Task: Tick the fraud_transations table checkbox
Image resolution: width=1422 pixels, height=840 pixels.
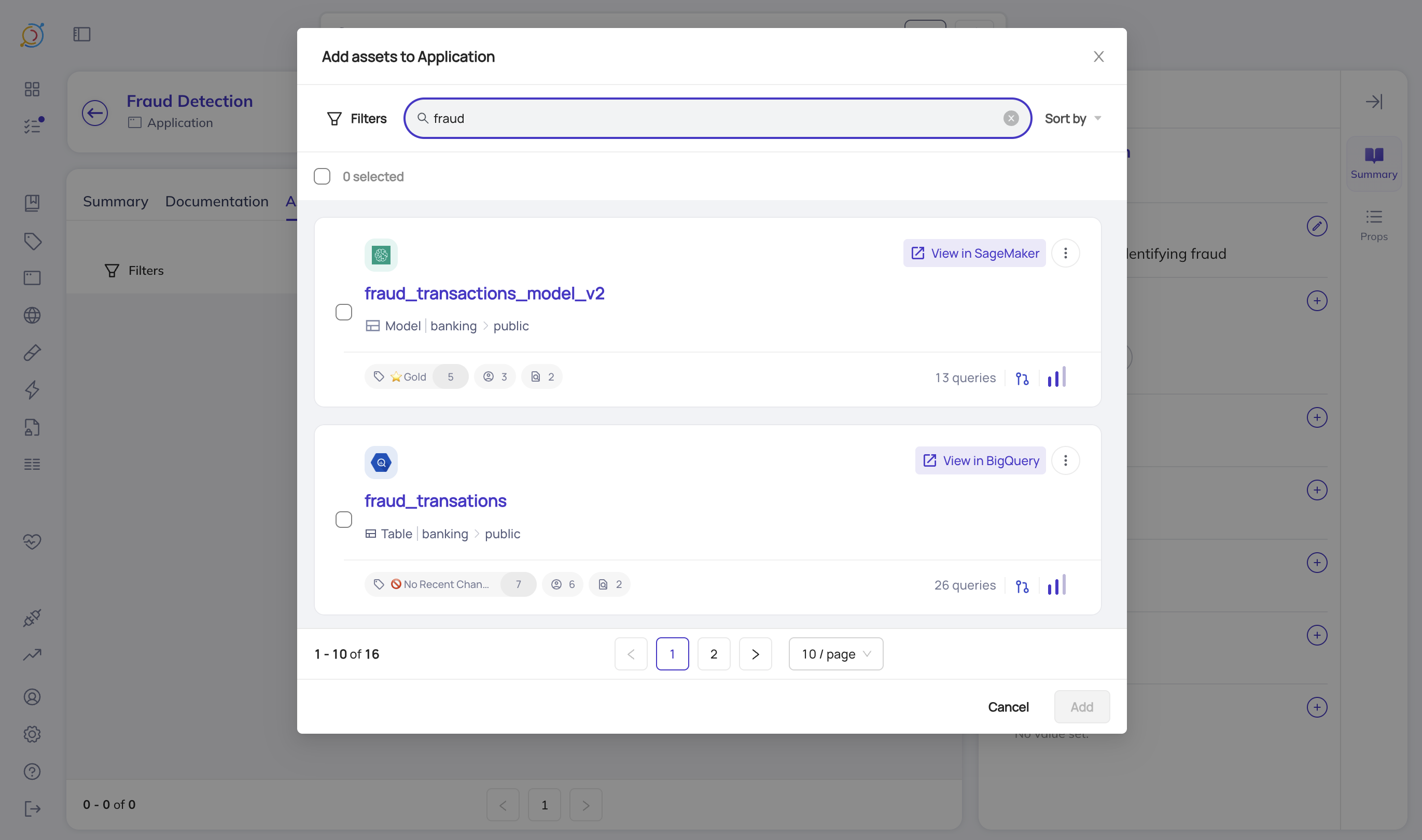Action: [x=344, y=520]
